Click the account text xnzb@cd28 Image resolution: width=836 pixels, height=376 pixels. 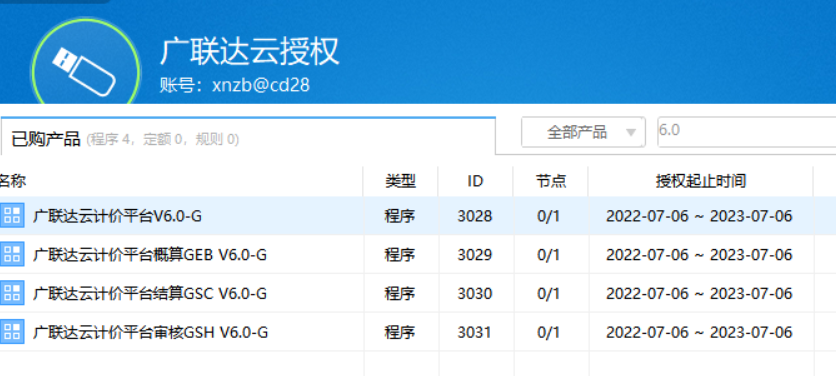[x=261, y=85]
